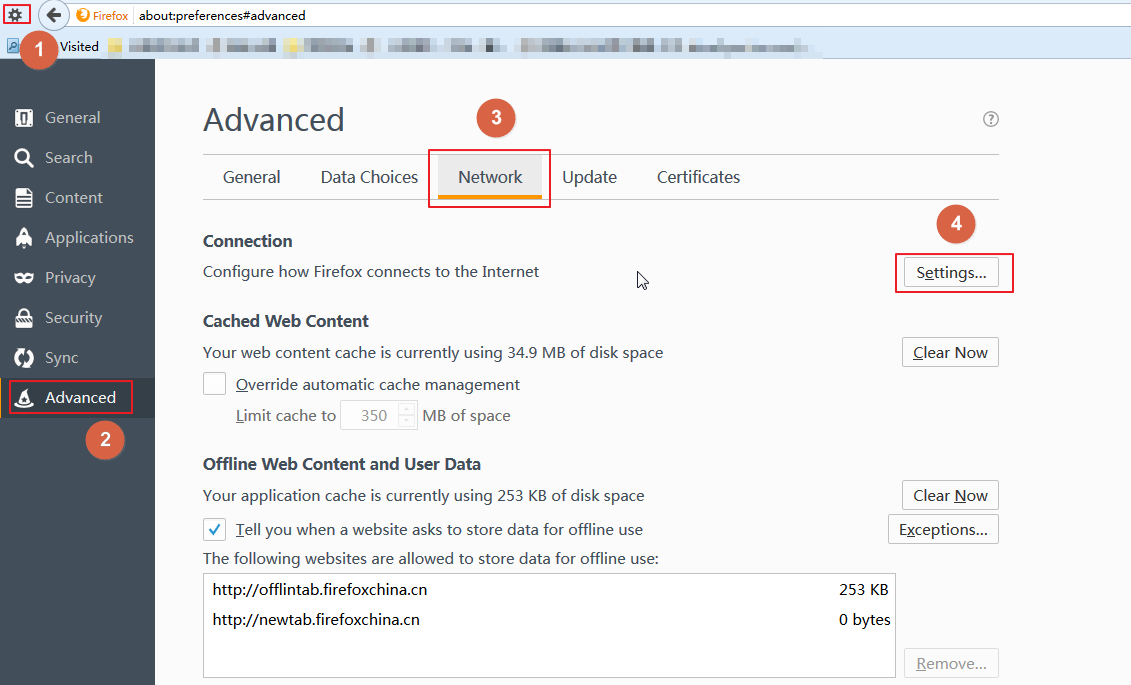The height and width of the screenshot is (685, 1131).
Task: Click the Applications rocket icon in the sidebar
Action: click(x=25, y=238)
